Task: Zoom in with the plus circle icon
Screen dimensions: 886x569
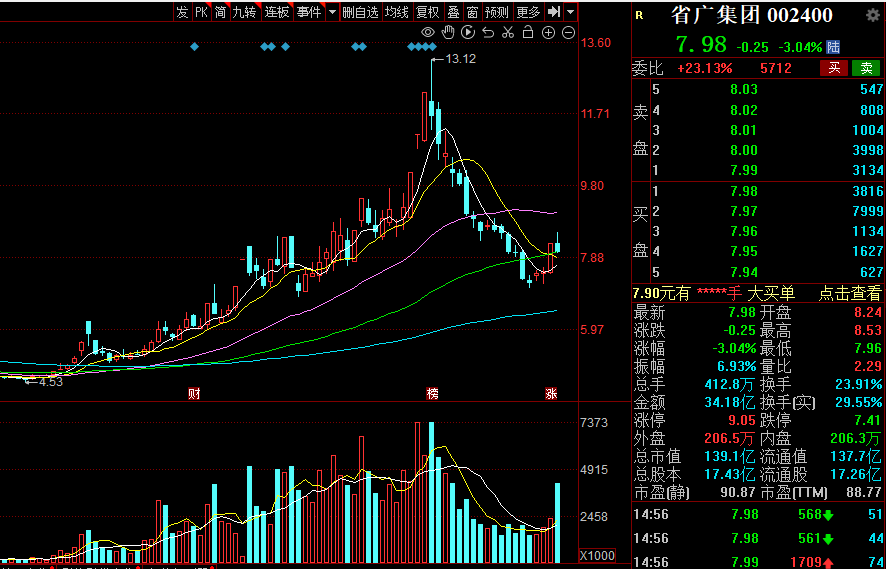Action: (x=548, y=33)
